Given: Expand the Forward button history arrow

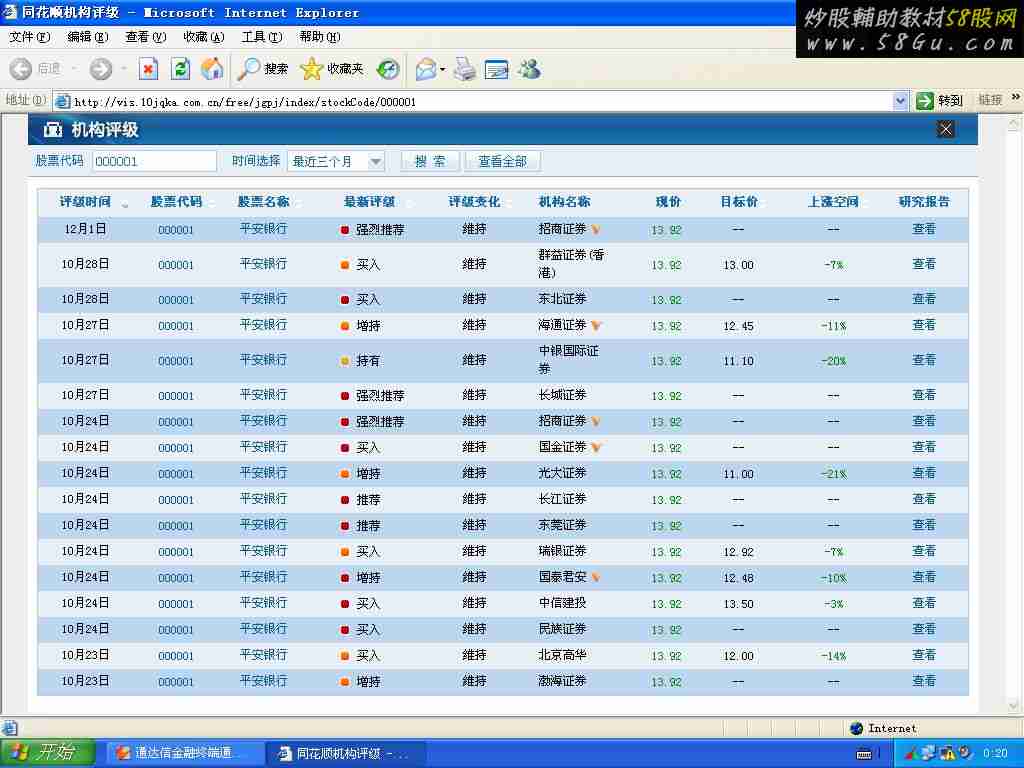Looking at the screenshot, I should coord(124,69).
